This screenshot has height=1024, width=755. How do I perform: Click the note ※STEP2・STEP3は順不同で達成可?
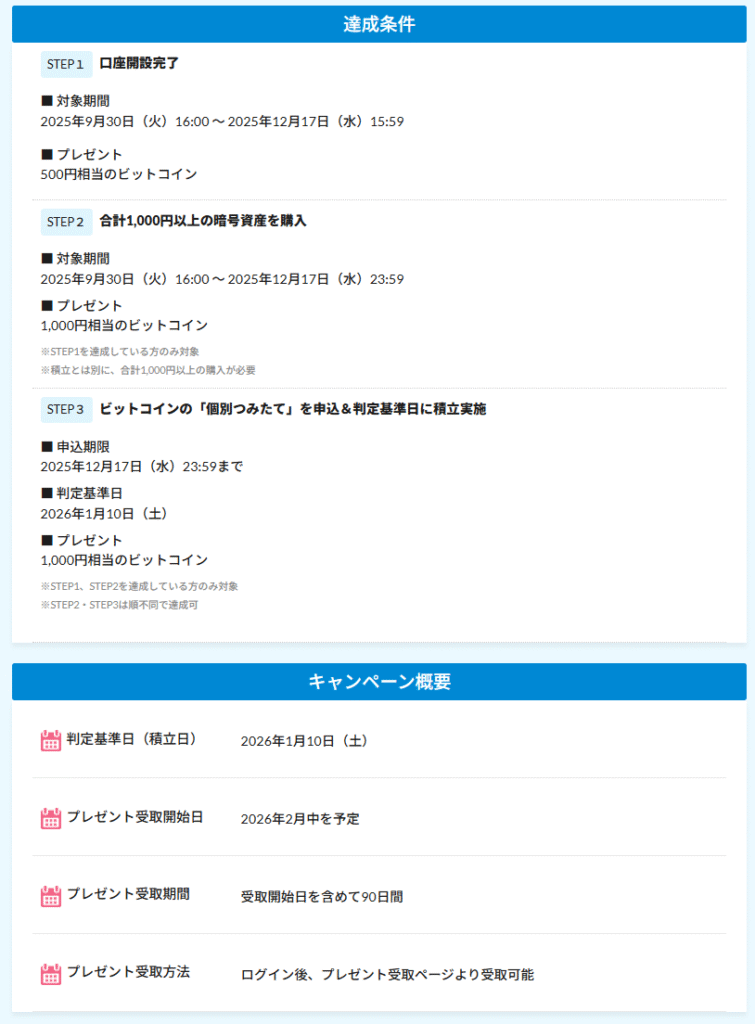click(119, 605)
